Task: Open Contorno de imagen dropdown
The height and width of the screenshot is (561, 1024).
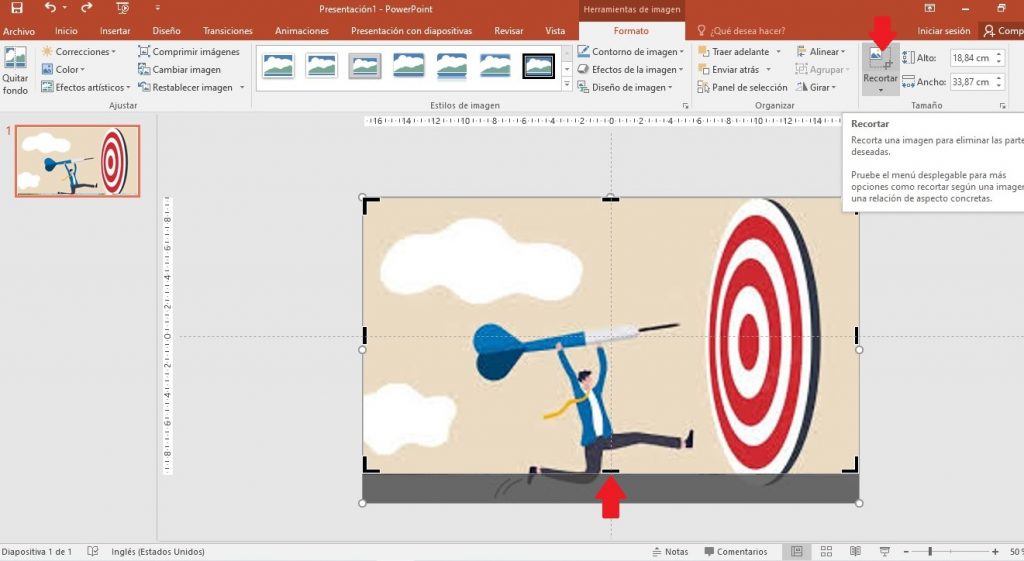Action: pos(631,52)
